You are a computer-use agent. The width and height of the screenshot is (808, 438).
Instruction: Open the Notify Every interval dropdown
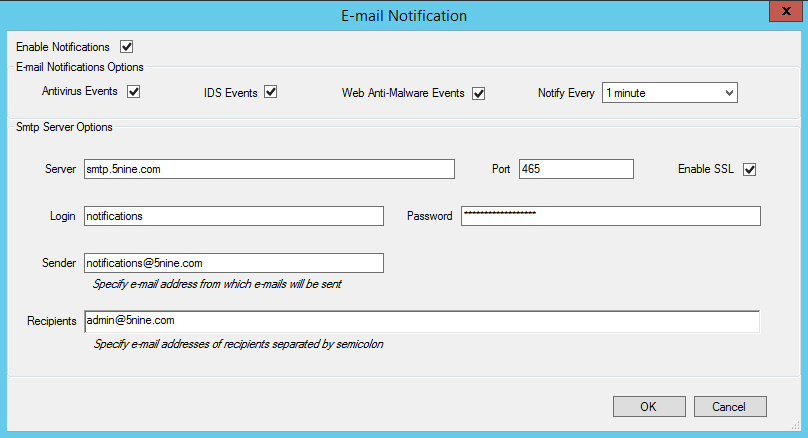669,93
